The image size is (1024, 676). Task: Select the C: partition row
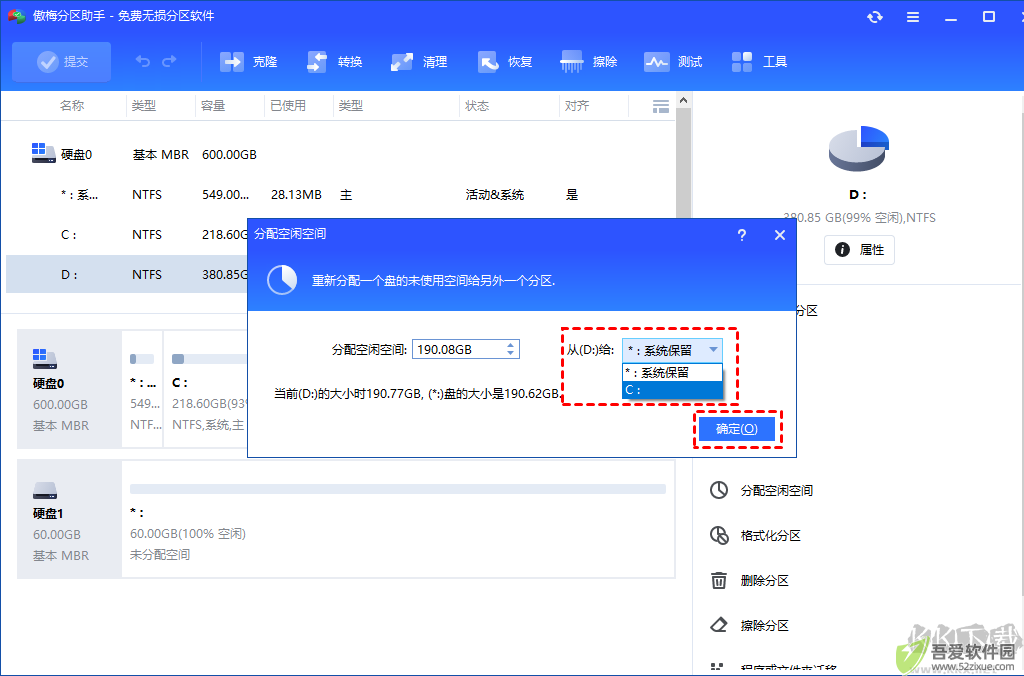pos(127,234)
